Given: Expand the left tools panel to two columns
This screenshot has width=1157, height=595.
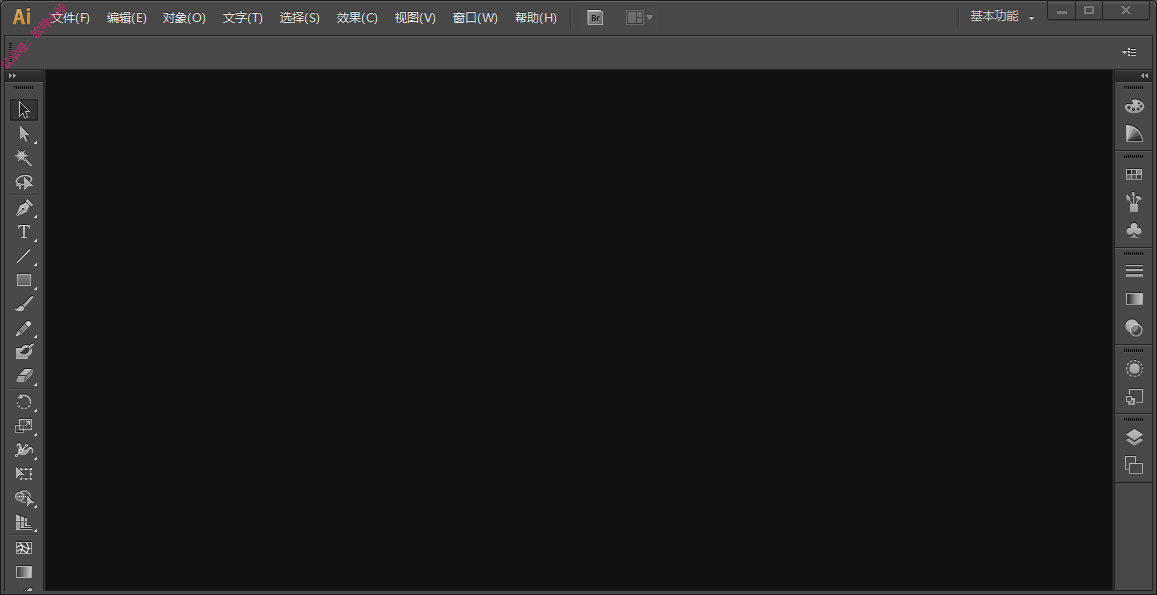Looking at the screenshot, I should [x=12, y=75].
